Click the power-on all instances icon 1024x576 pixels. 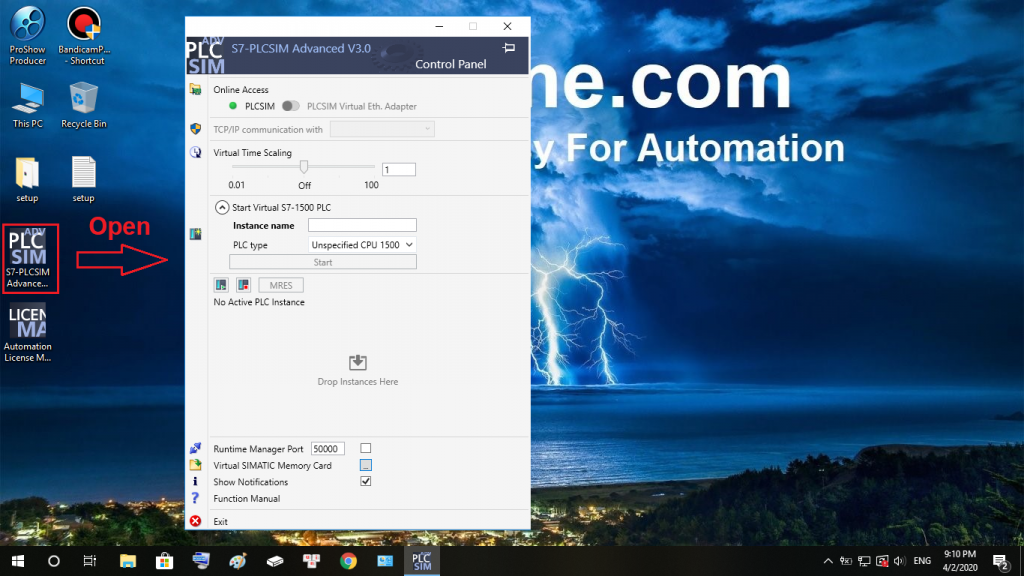click(221, 285)
